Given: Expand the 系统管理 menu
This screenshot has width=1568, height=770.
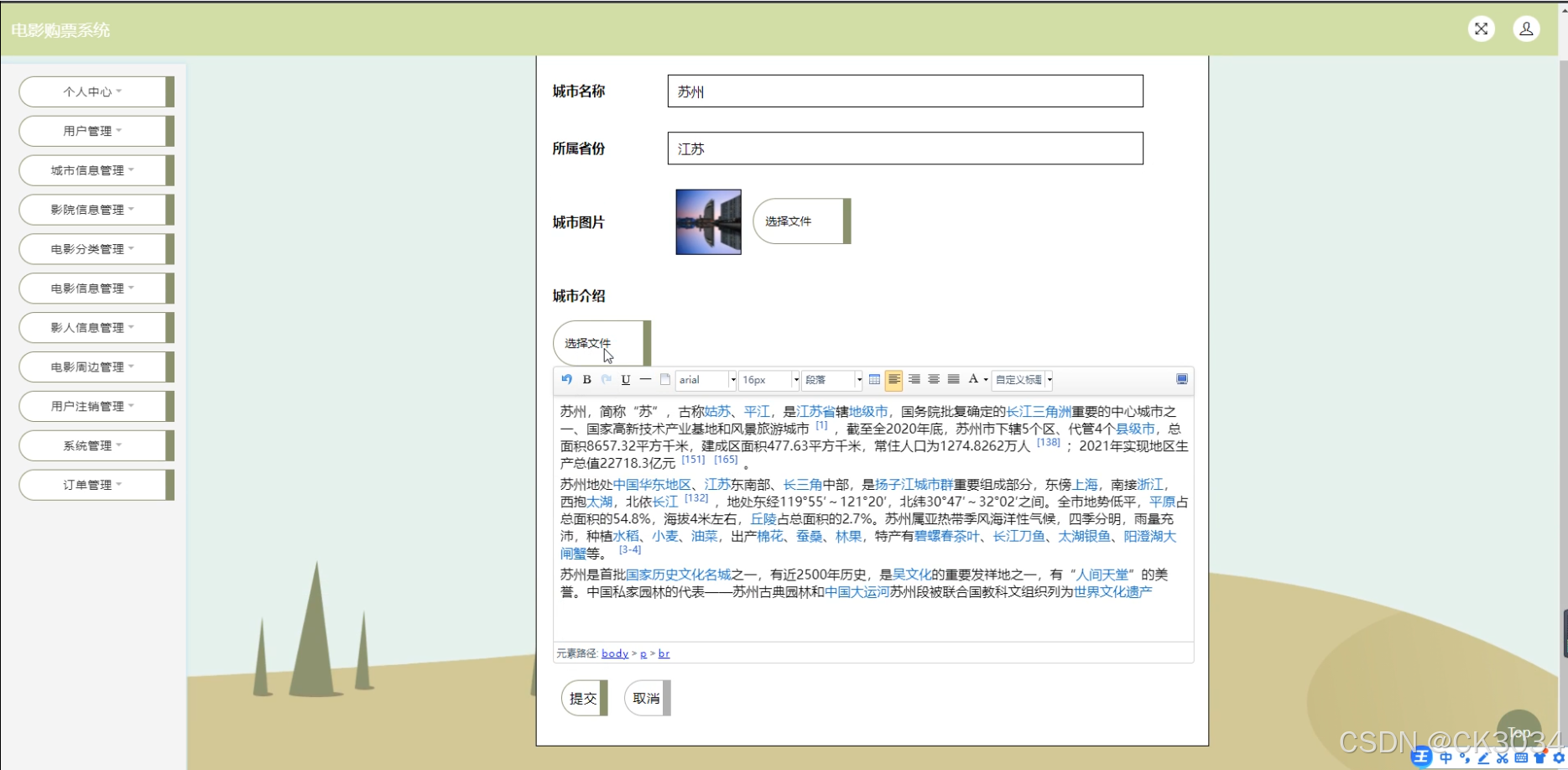Looking at the screenshot, I should click(96, 445).
